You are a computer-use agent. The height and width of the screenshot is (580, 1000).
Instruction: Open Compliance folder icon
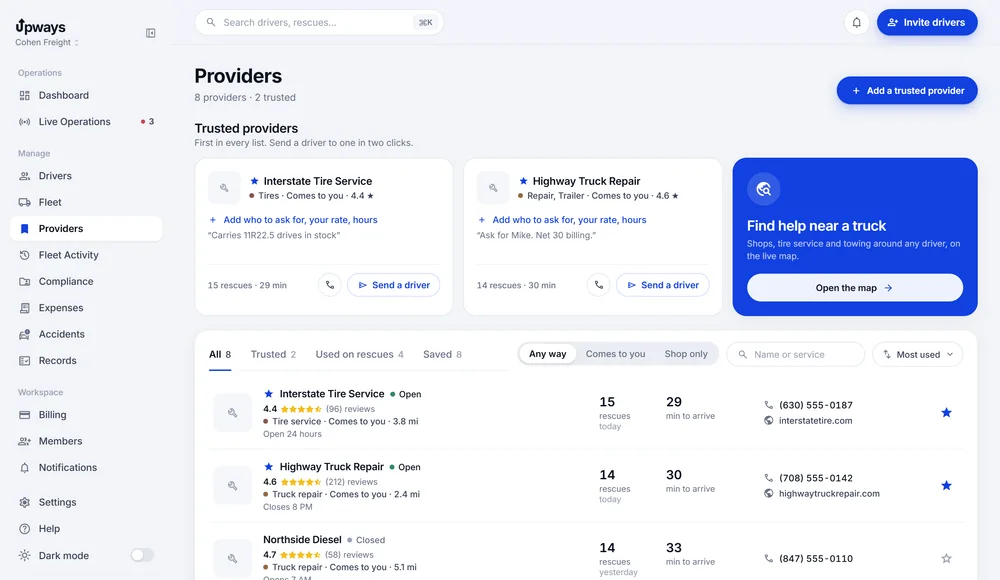24,281
